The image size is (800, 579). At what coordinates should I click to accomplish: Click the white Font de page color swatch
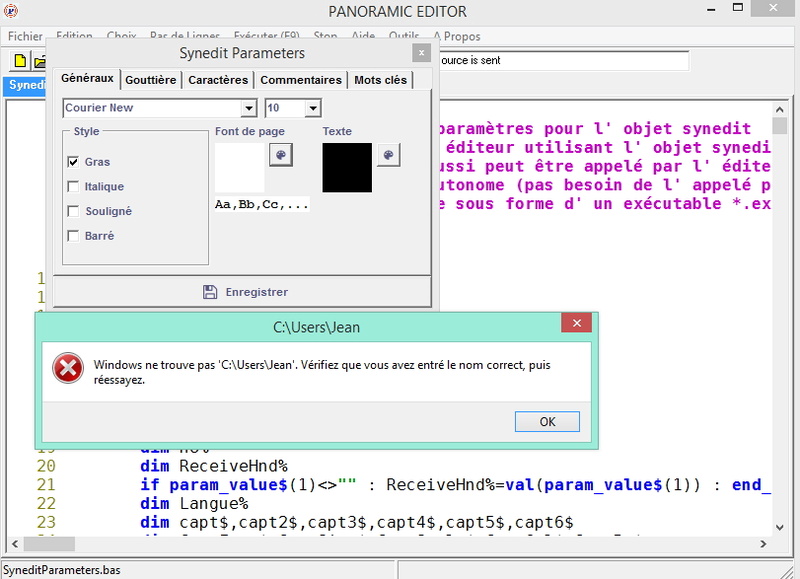[240, 168]
